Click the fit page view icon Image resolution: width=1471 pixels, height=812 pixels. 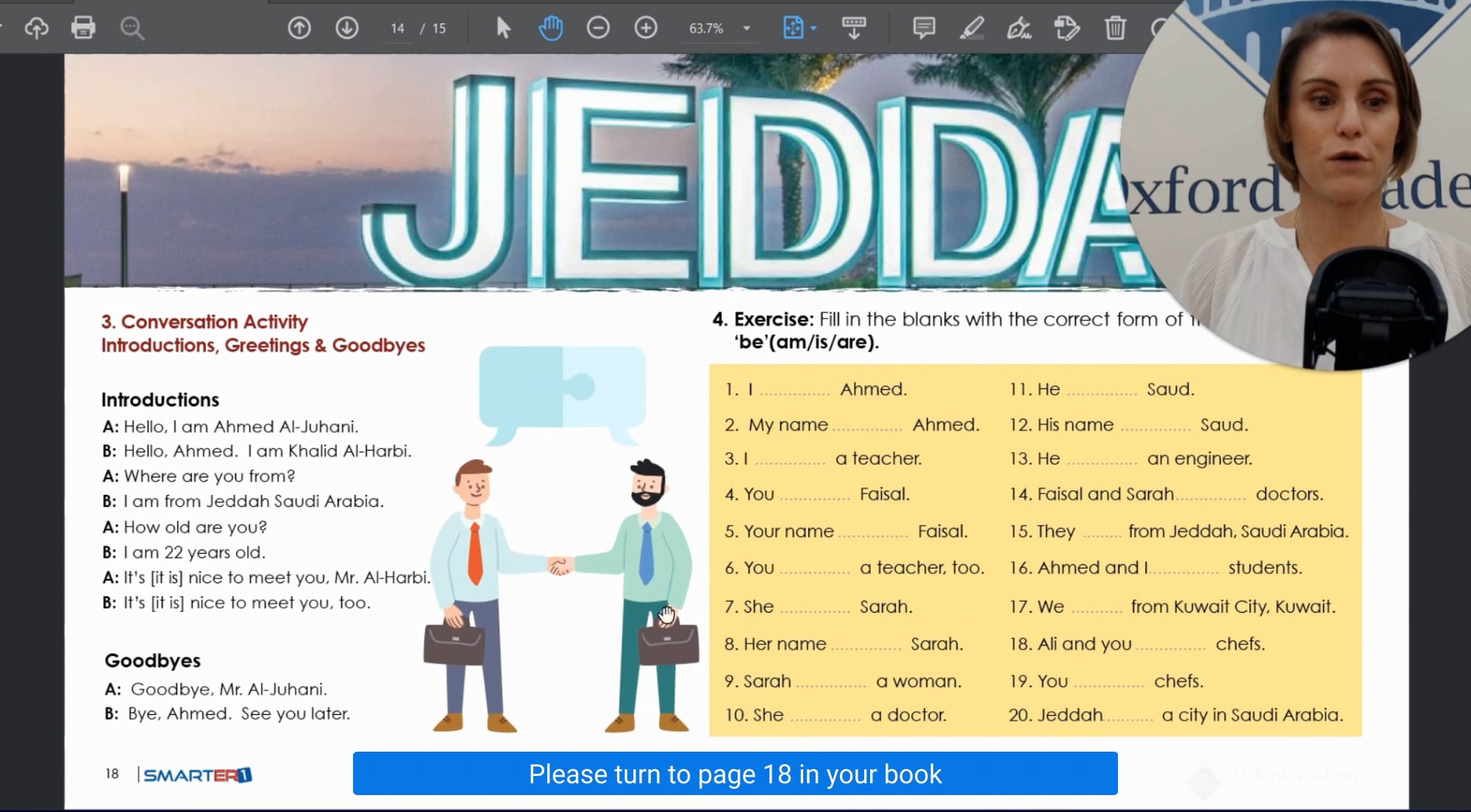793,28
